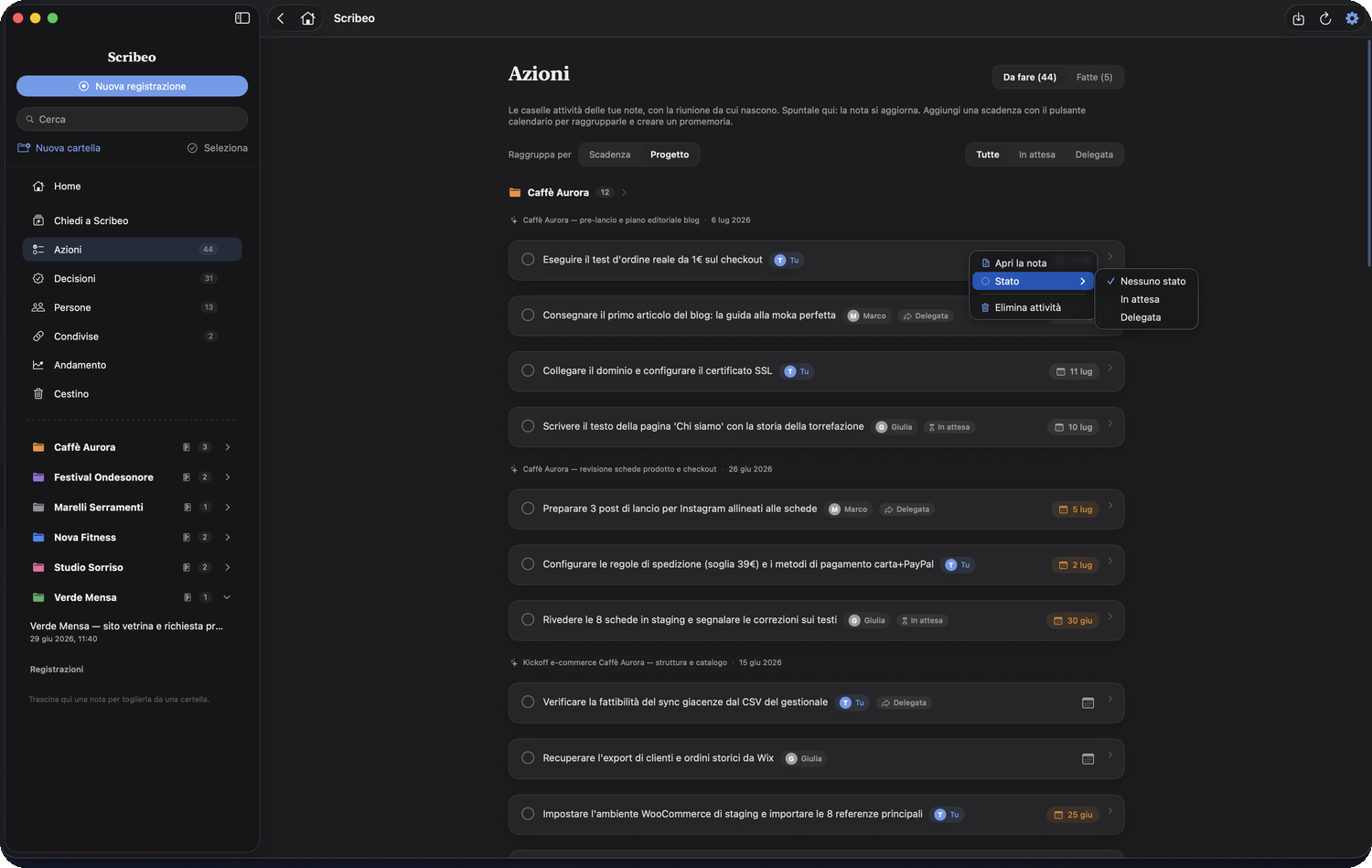Open settings gear icon
This screenshot has width=1372, height=868.
(x=1352, y=18)
